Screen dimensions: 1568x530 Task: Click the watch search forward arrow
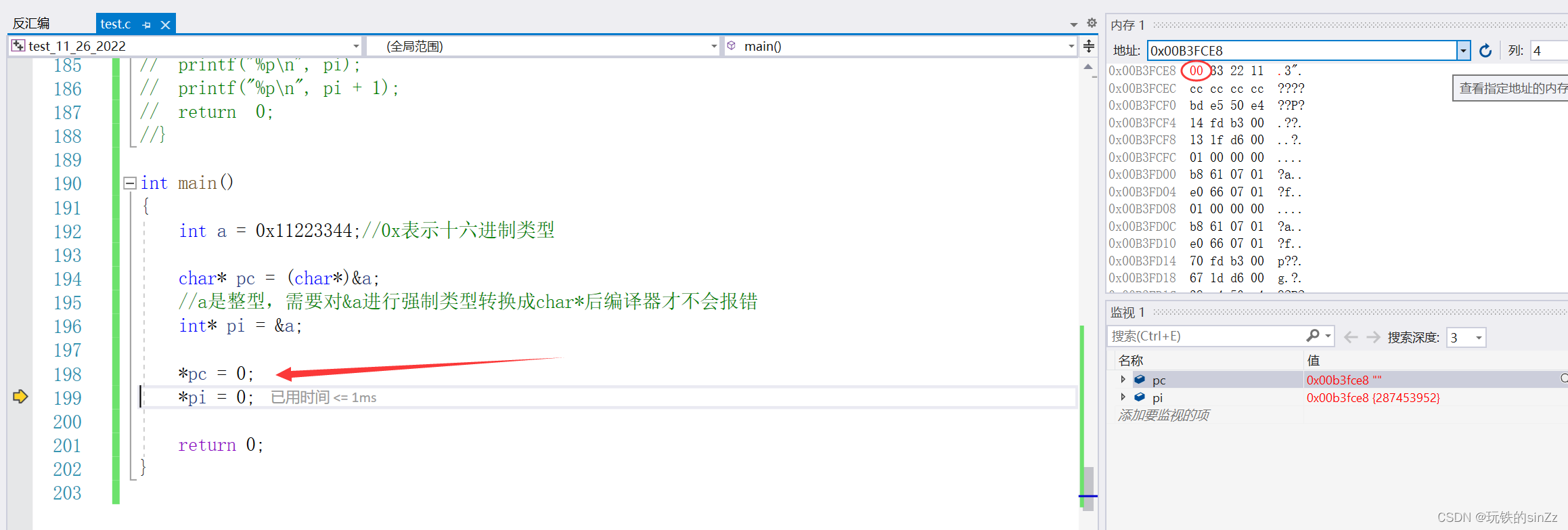tap(1373, 337)
